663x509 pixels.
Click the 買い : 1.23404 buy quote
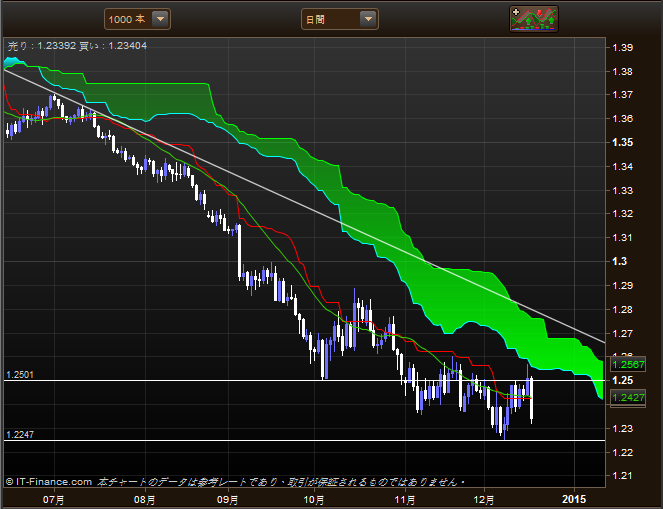[x=112, y=46]
